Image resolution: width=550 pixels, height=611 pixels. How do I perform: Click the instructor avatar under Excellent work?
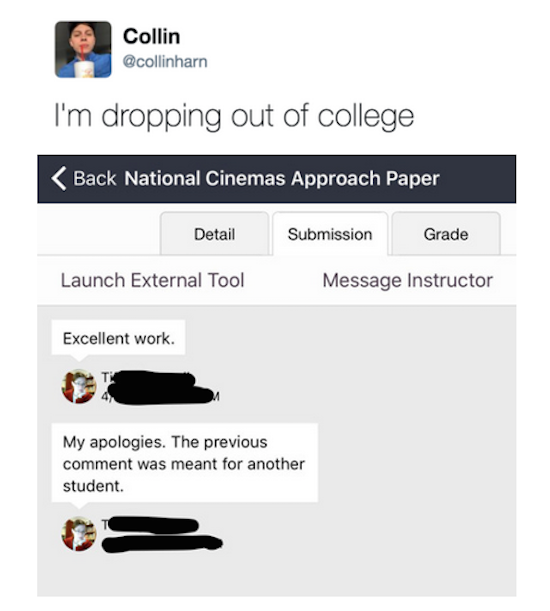click(x=79, y=386)
